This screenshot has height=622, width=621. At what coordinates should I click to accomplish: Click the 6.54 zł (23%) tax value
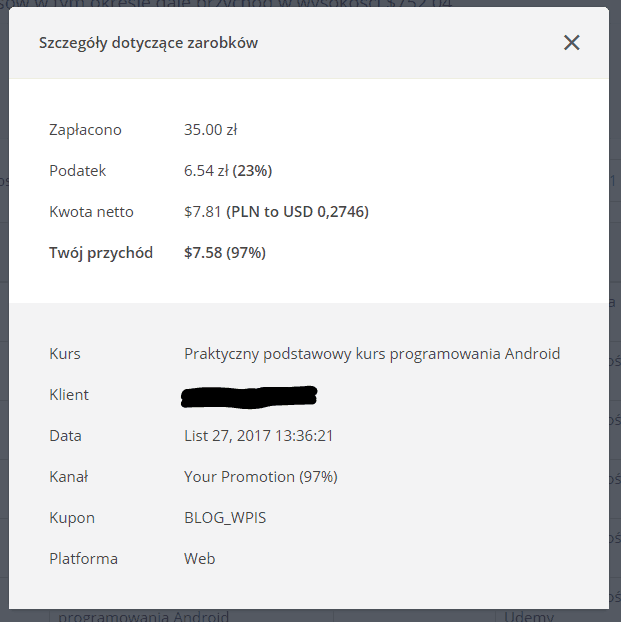click(x=228, y=171)
